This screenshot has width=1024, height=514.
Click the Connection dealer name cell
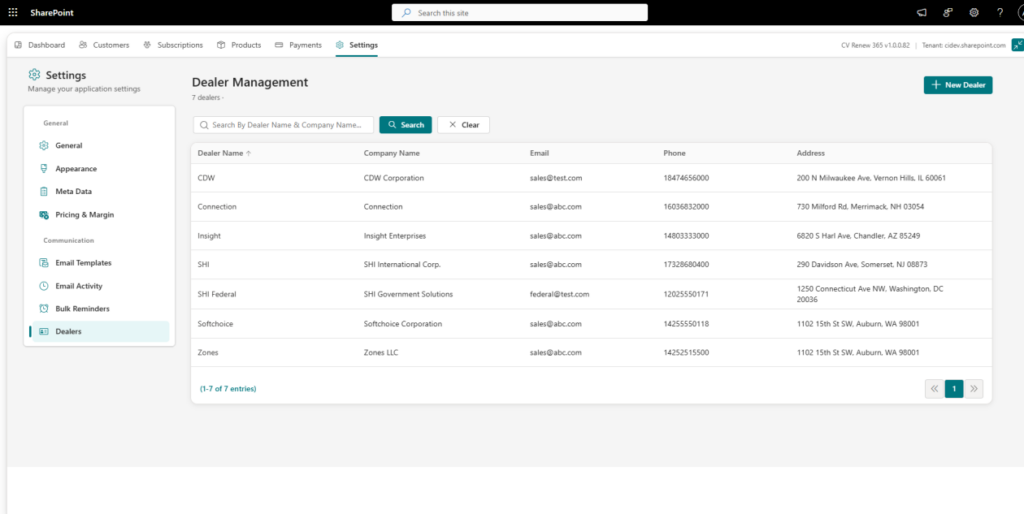pyautogui.click(x=217, y=206)
